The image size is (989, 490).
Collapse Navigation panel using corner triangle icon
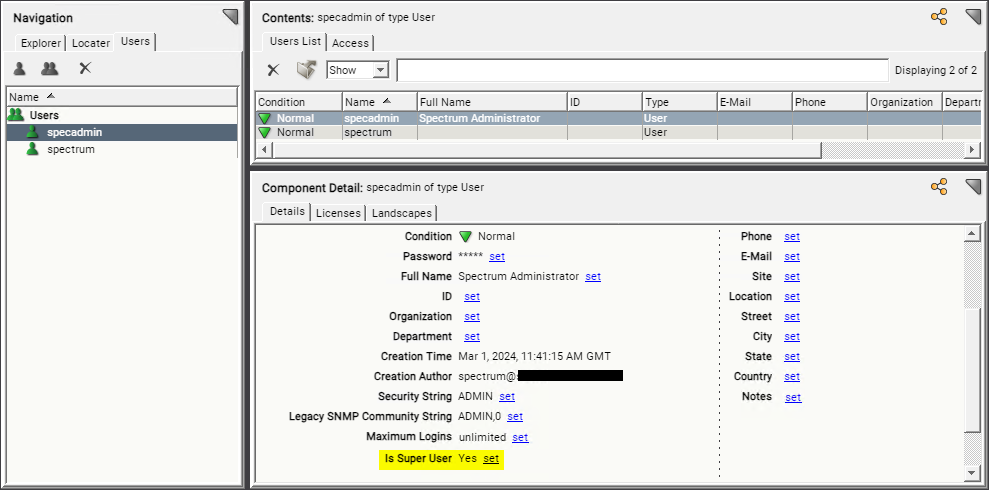[x=230, y=17]
